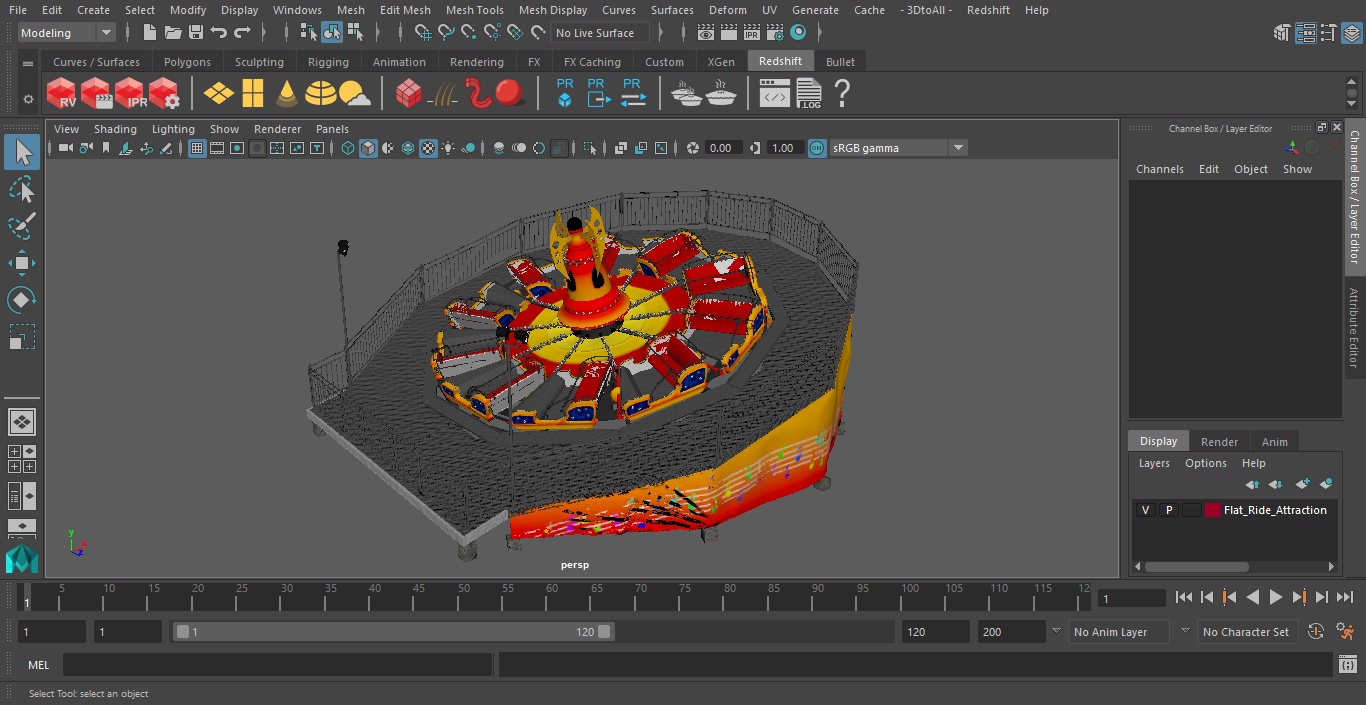
Task: Create new scene file icon
Action: (x=150, y=33)
